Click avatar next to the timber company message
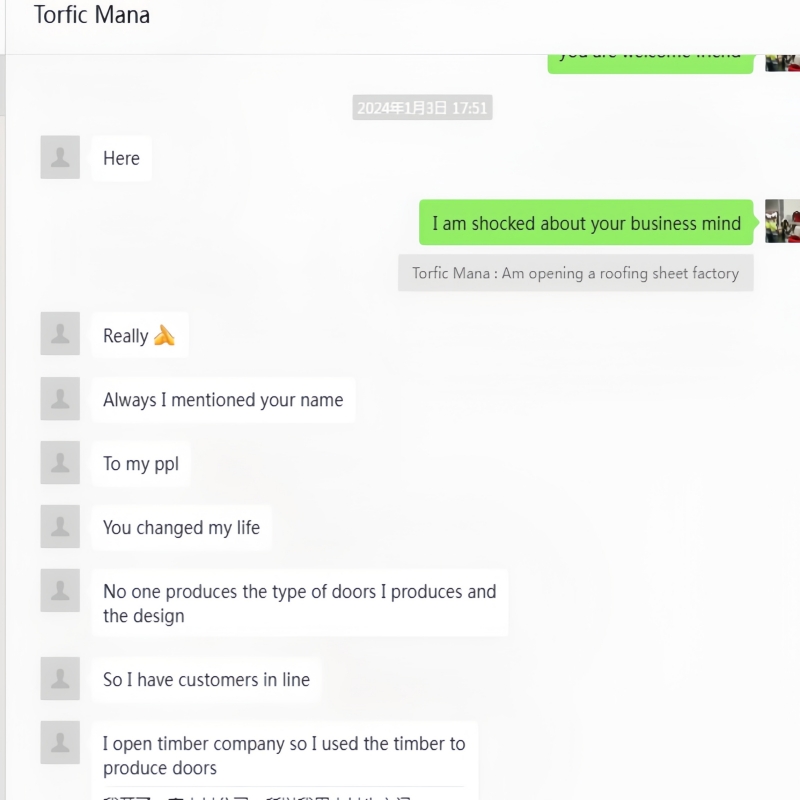Viewport: 800px width, 800px height. tap(60, 743)
